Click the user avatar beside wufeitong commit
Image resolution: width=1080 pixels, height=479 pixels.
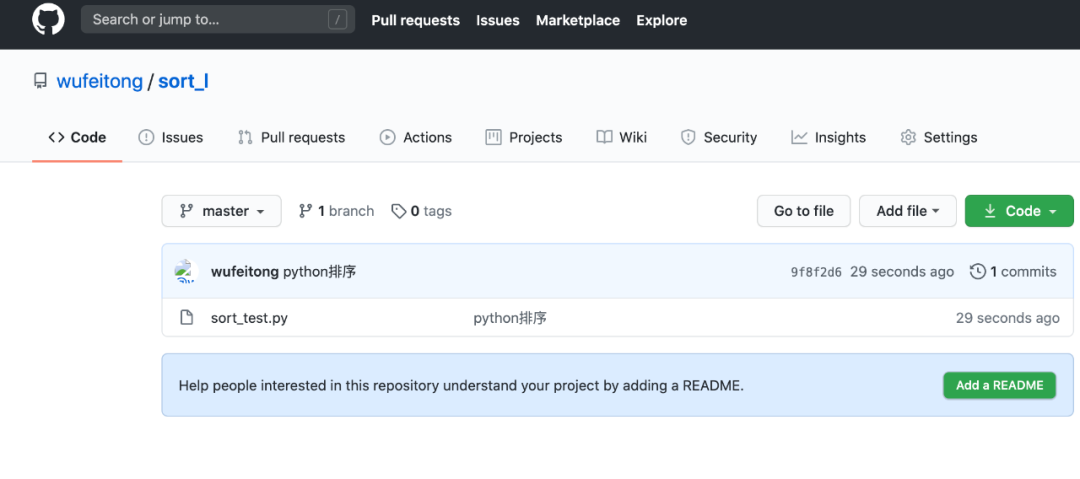click(186, 272)
